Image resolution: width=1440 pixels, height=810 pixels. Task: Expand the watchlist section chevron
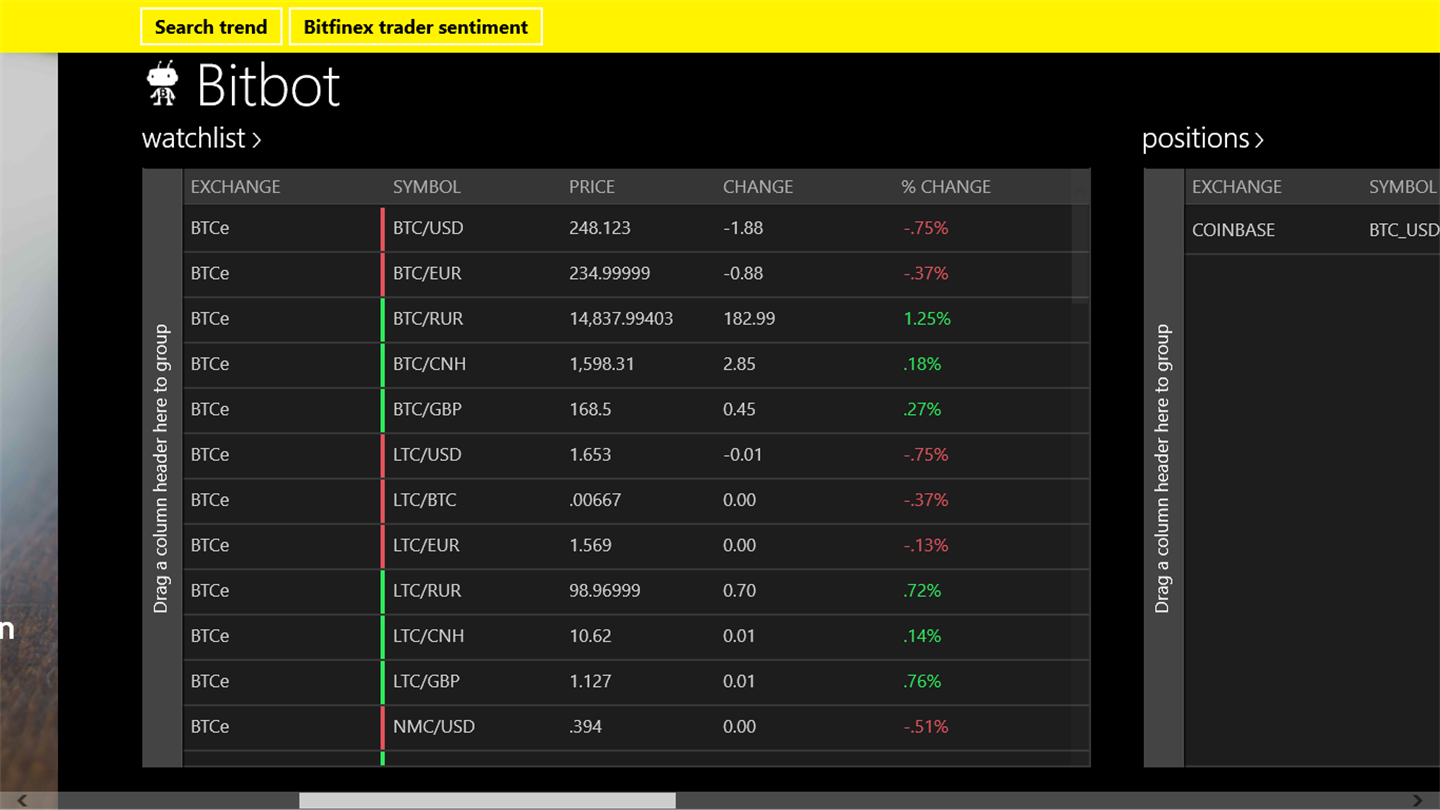click(x=257, y=140)
